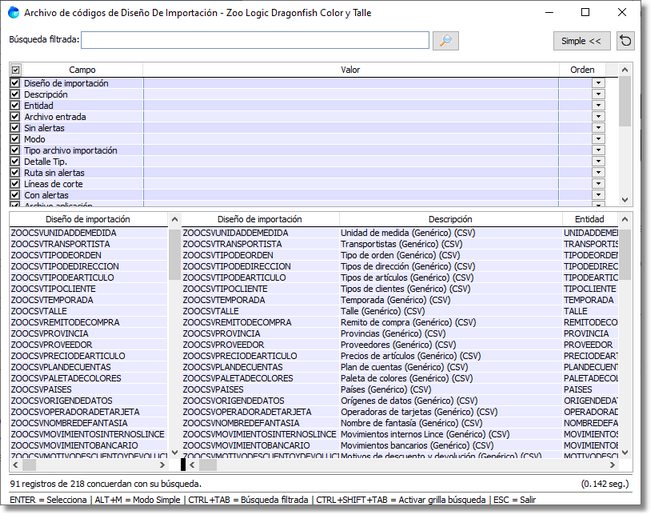Click the Descripción column header in results grid
Viewport: 651px width, 515px height.
(450, 219)
